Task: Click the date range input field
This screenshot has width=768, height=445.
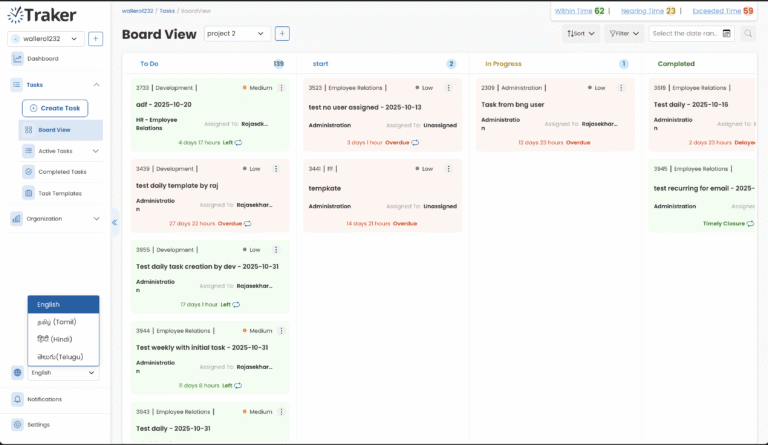Action: 683,34
